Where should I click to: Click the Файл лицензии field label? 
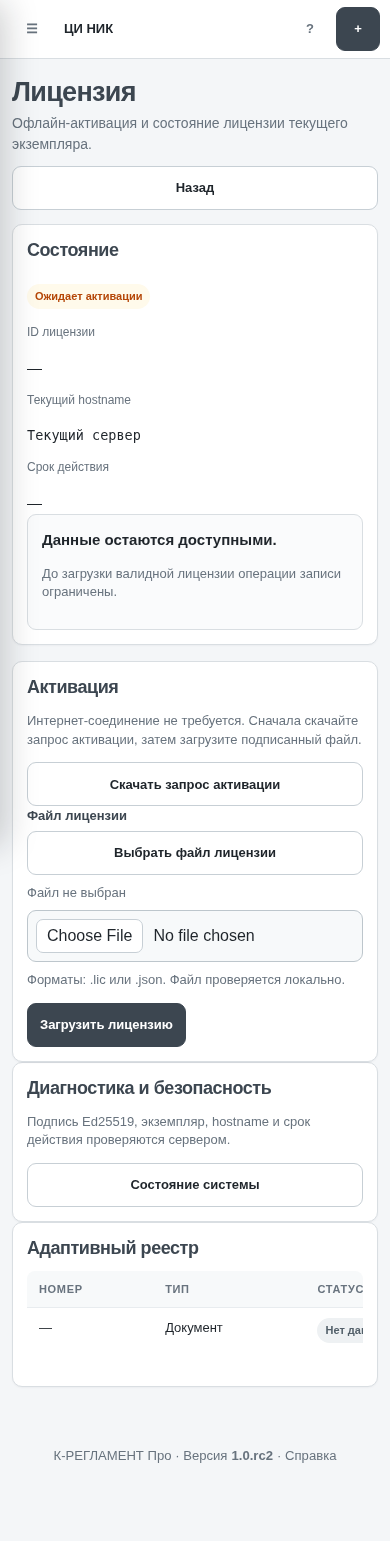pos(77,816)
